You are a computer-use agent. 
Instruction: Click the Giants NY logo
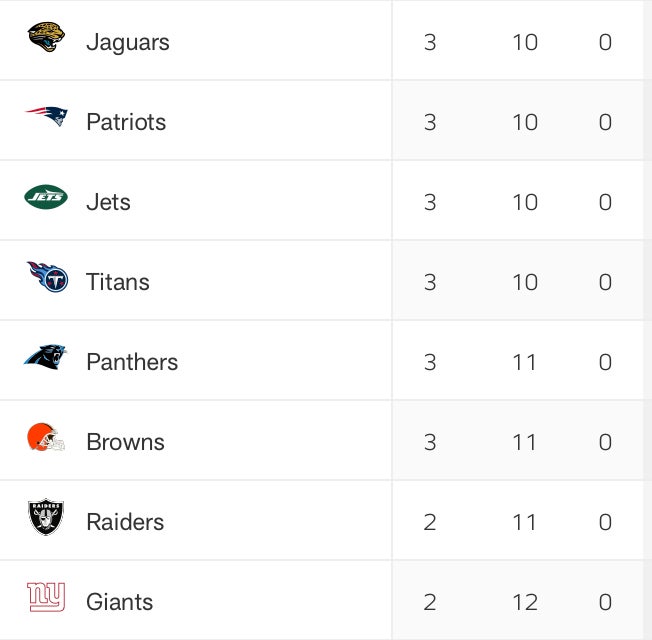tap(46, 598)
